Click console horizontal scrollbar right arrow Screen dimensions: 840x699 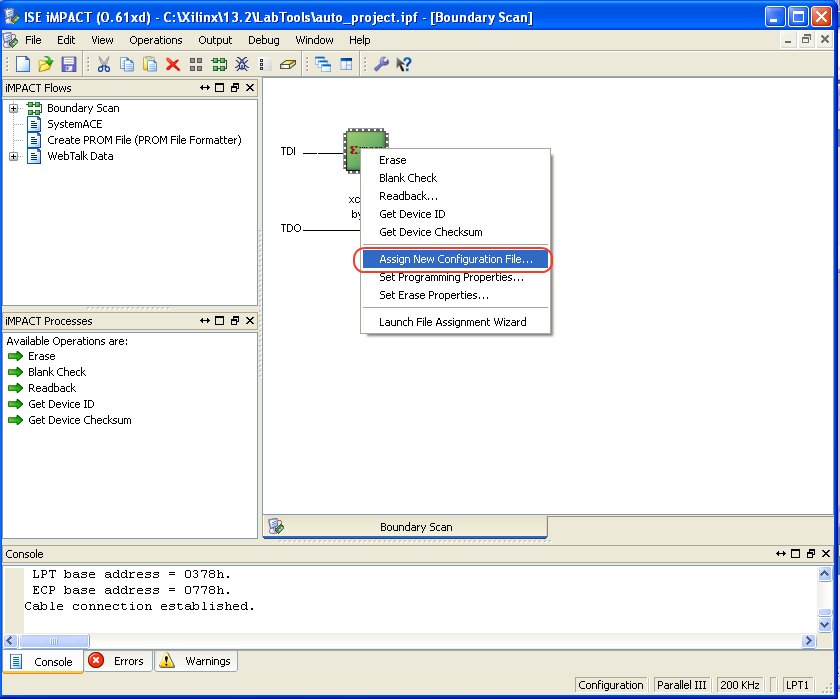pos(808,641)
